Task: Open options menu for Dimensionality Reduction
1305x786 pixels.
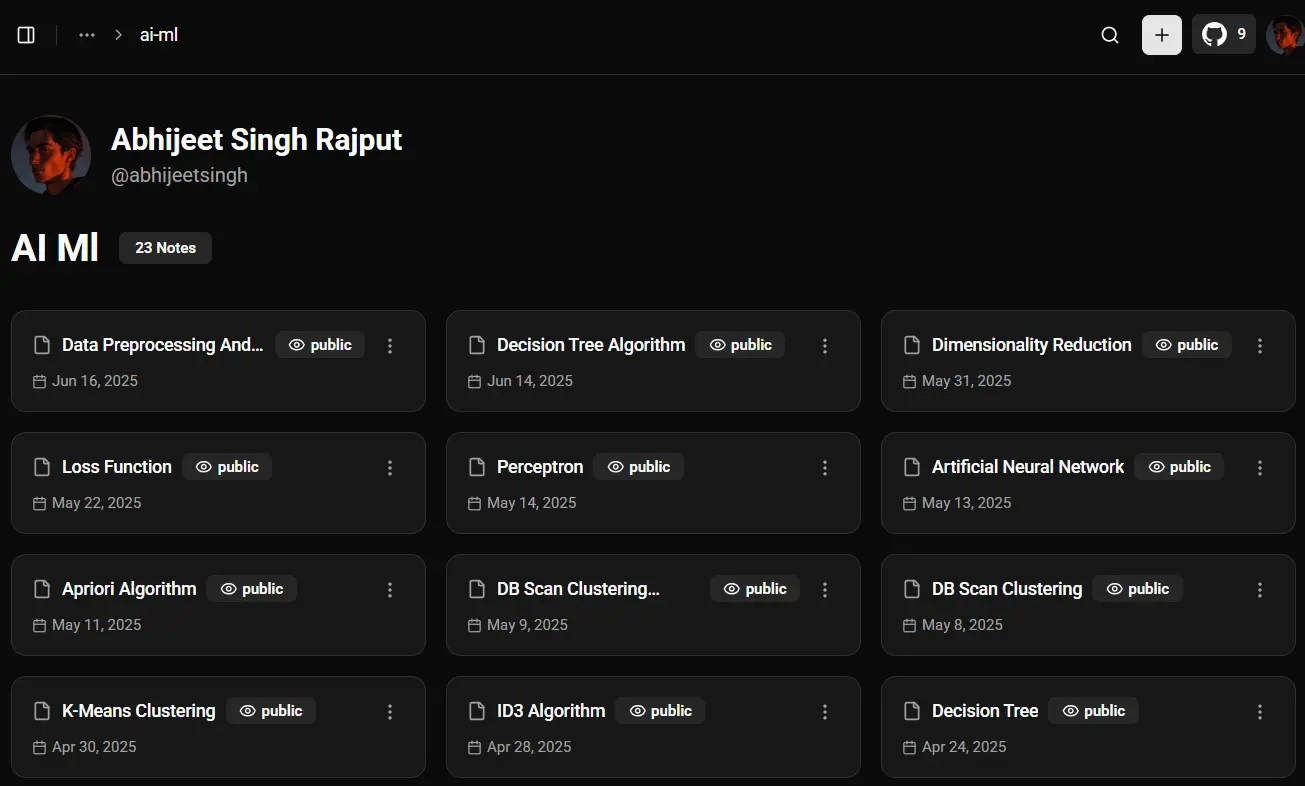Action: click(1260, 346)
